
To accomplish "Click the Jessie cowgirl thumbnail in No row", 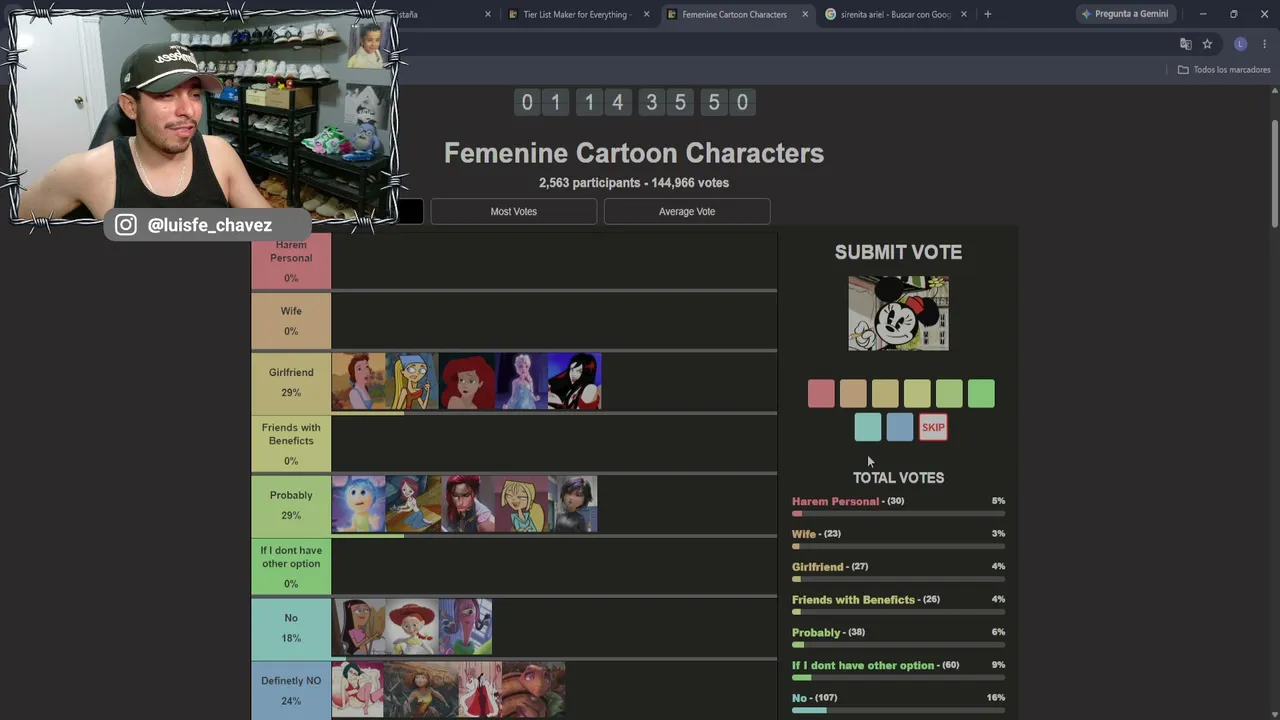I will point(413,627).
